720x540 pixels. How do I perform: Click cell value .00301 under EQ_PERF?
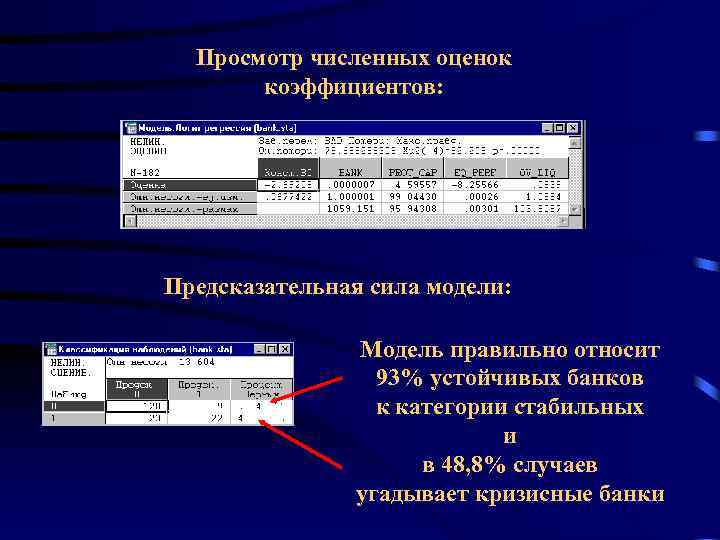[475, 209]
